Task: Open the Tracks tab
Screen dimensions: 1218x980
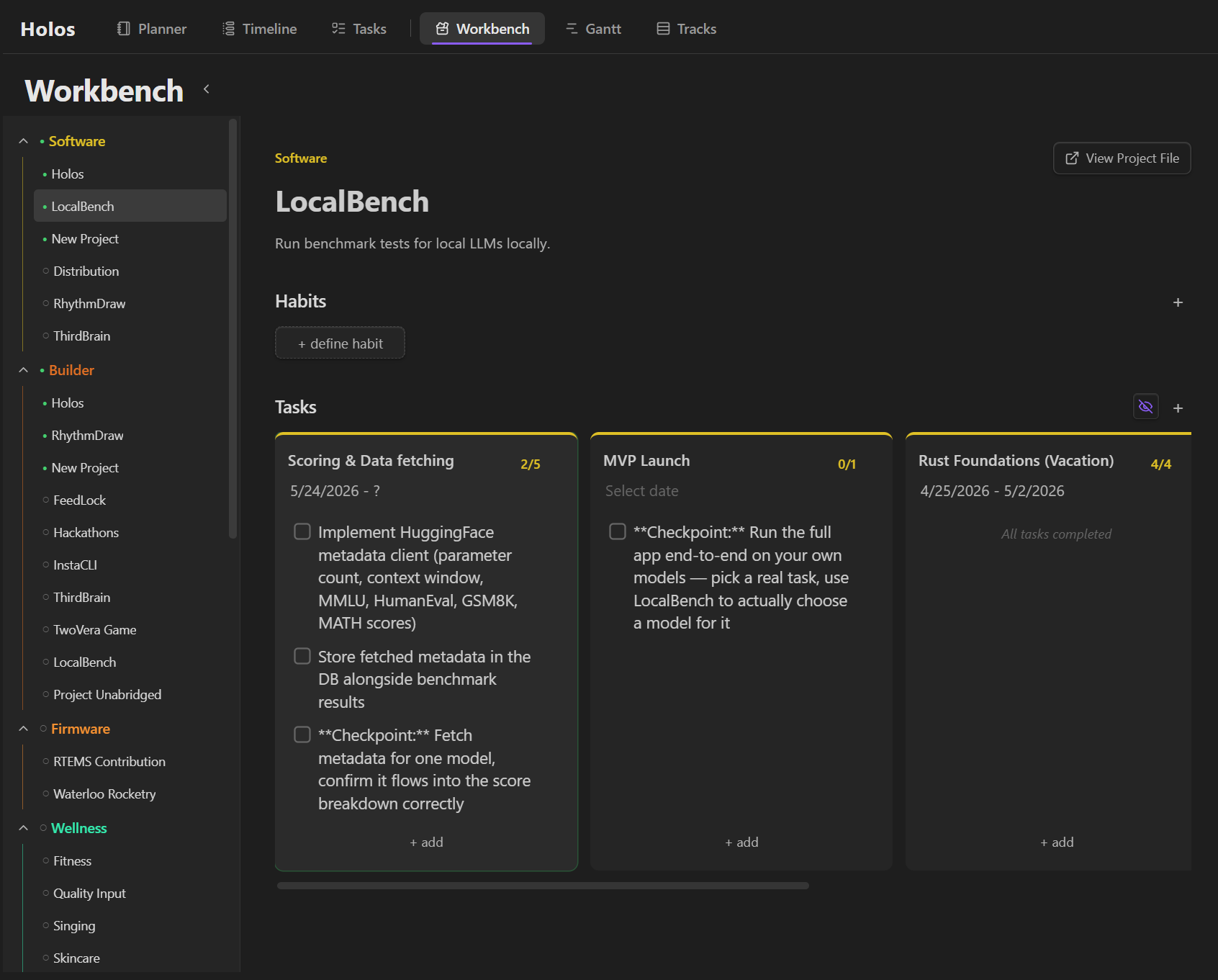Action: tap(687, 29)
